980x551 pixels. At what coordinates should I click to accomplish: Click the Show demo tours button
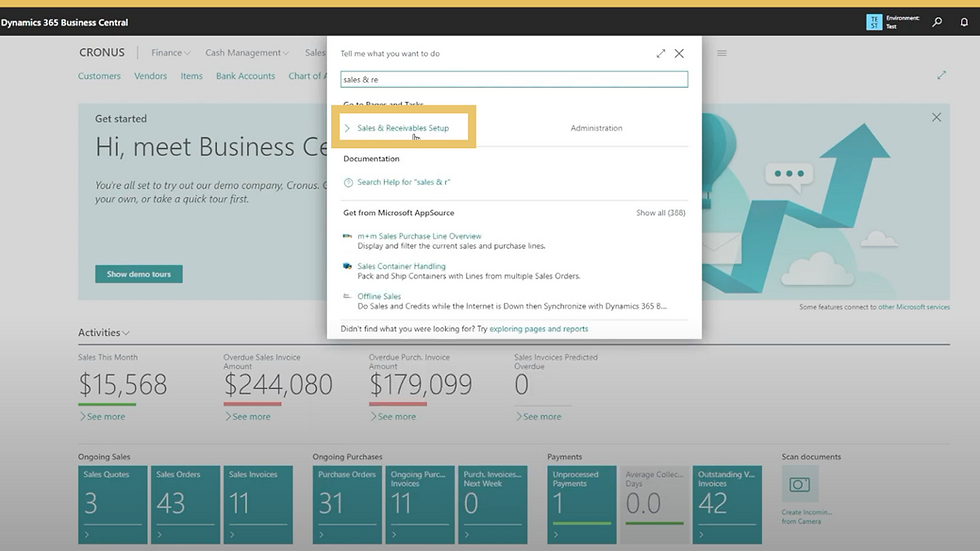point(139,274)
